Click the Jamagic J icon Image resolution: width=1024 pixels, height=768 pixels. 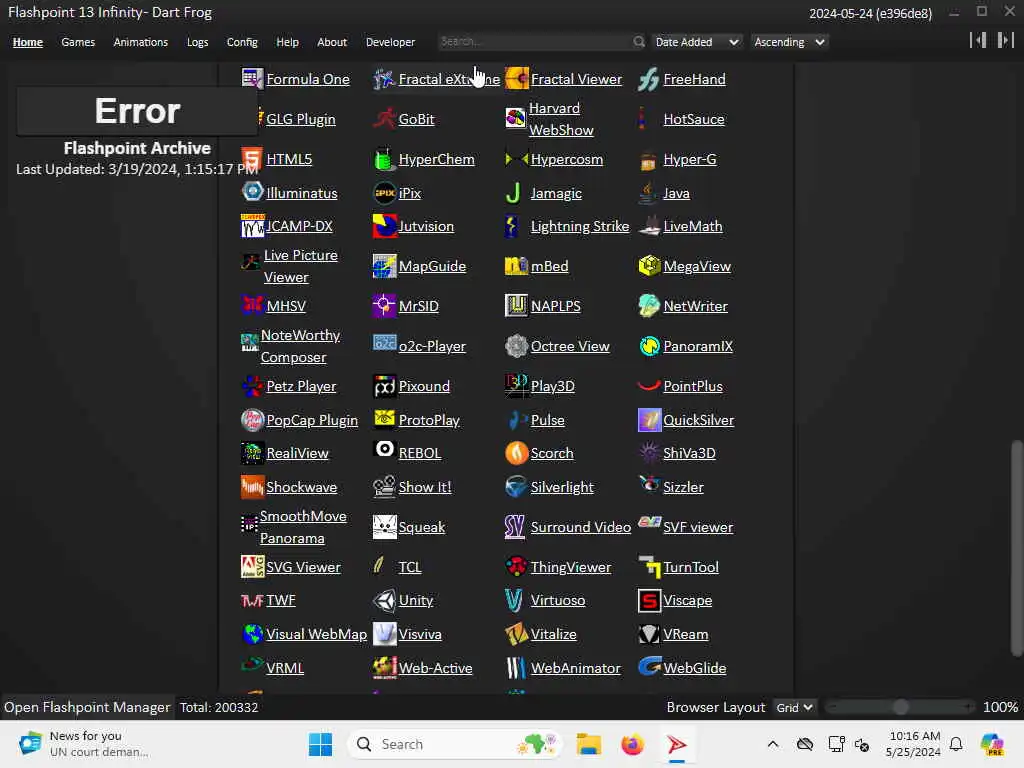coord(513,193)
